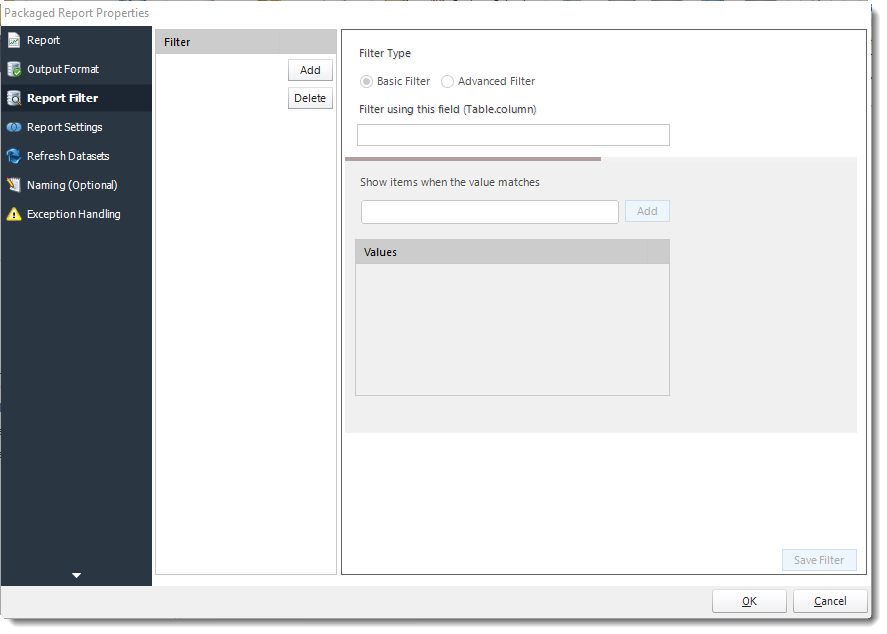The width and height of the screenshot is (887, 634).
Task: Confirm with the OK button
Action: click(x=749, y=601)
